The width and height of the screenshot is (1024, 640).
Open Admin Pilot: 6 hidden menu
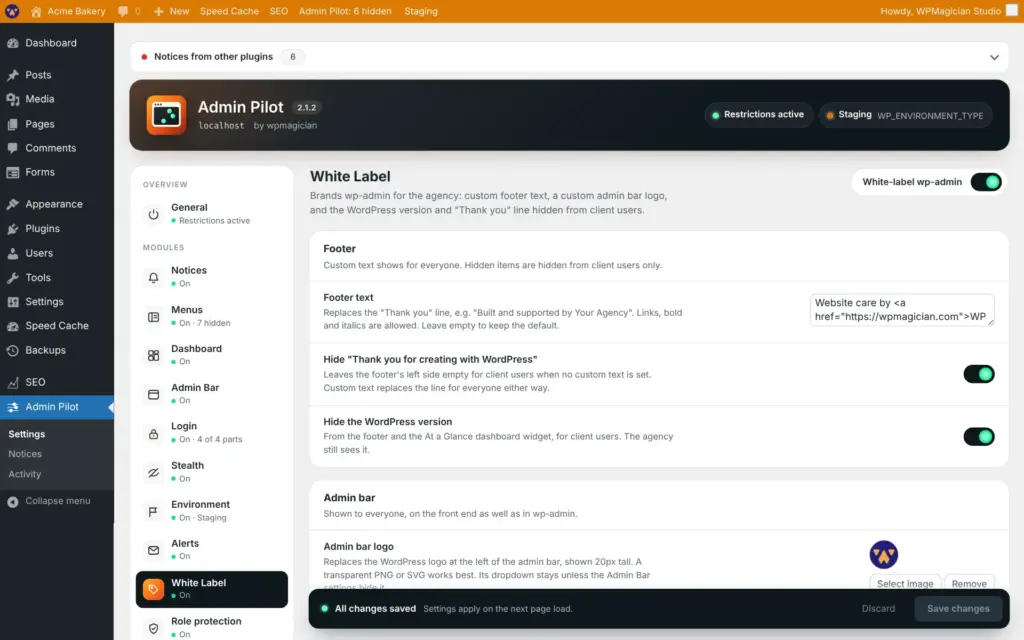pyautogui.click(x=345, y=11)
